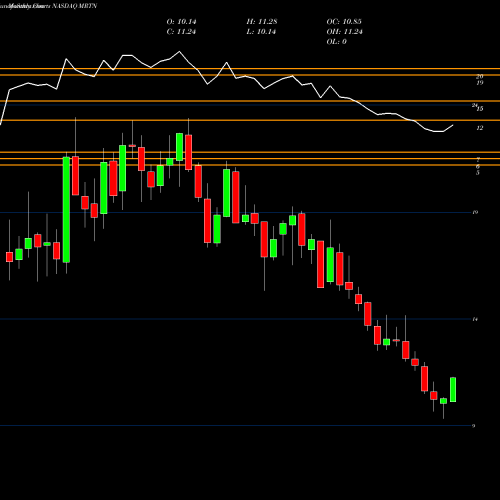This screenshot has width=500, height=500.
Task: Click the tallest green candlestick body
Action: (66, 210)
